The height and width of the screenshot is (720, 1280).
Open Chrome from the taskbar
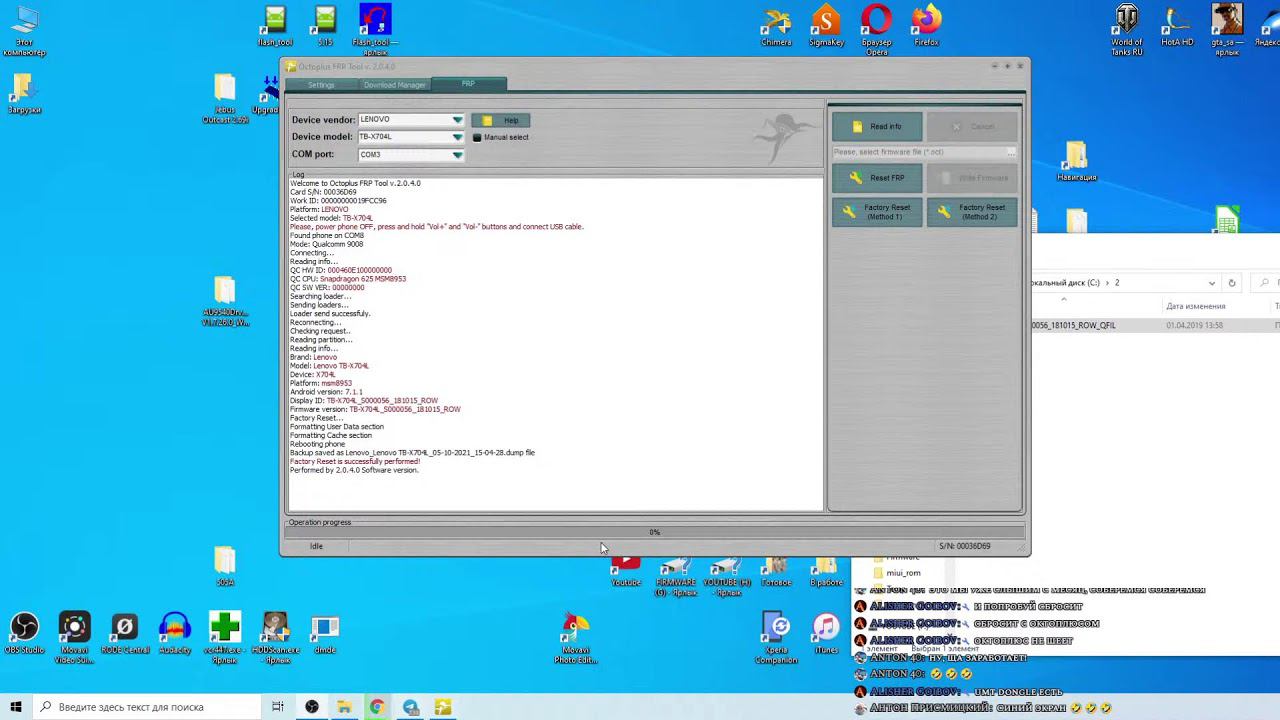(377, 707)
